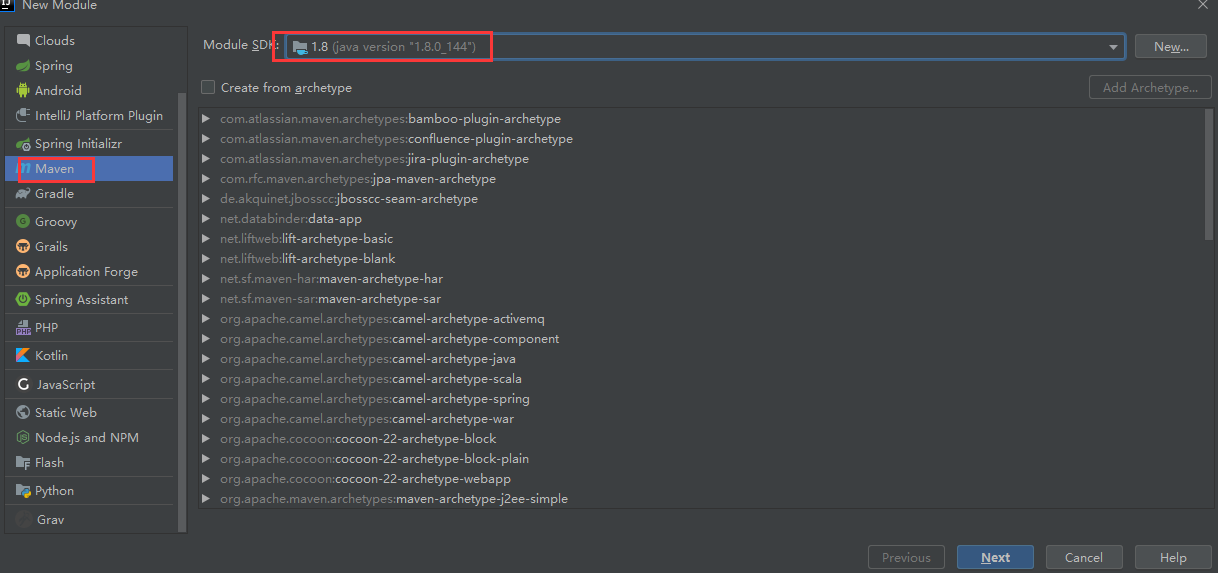Select camel-archetype-war row

pos(700,419)
